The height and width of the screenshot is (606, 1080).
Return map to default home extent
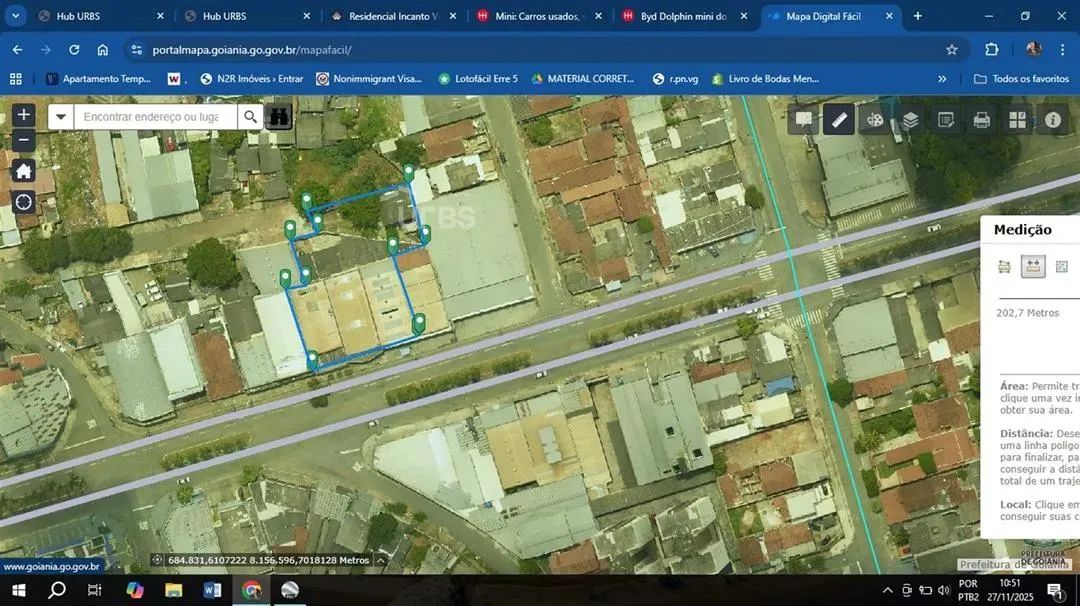point(24,171)
